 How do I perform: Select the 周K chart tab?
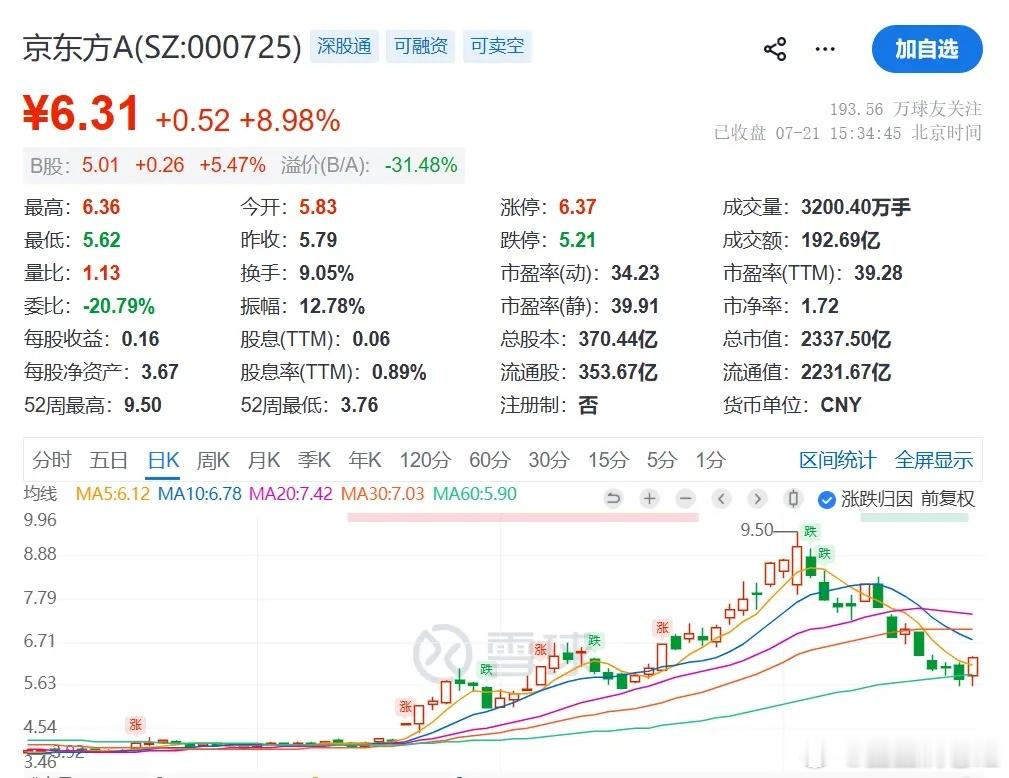click(213, 460)
